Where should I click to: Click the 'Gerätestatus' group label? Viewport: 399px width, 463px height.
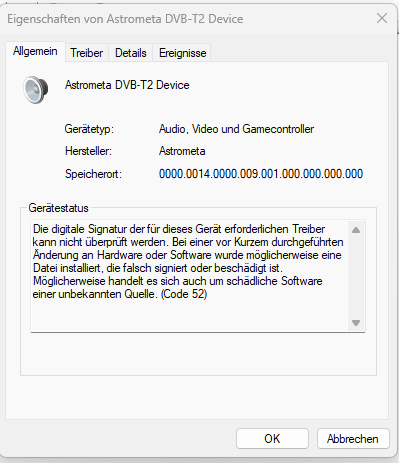tap(58, 208)
